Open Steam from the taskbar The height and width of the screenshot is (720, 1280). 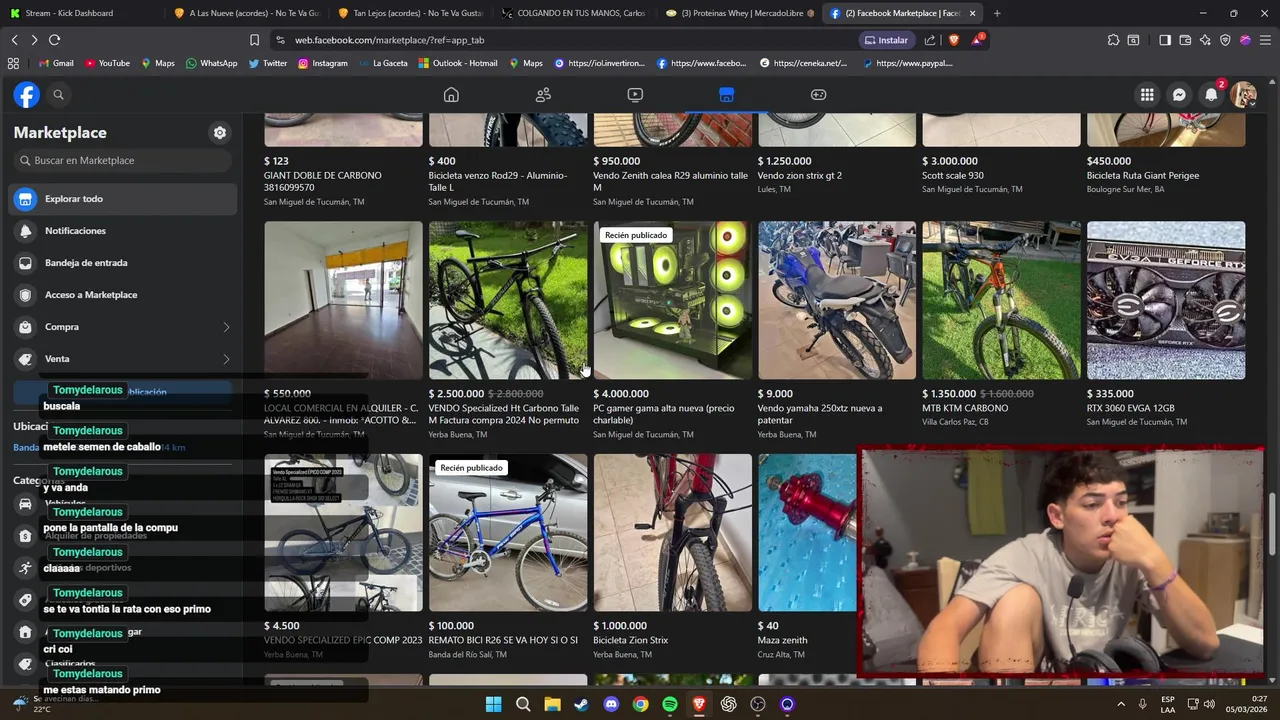tap(581, 704)
